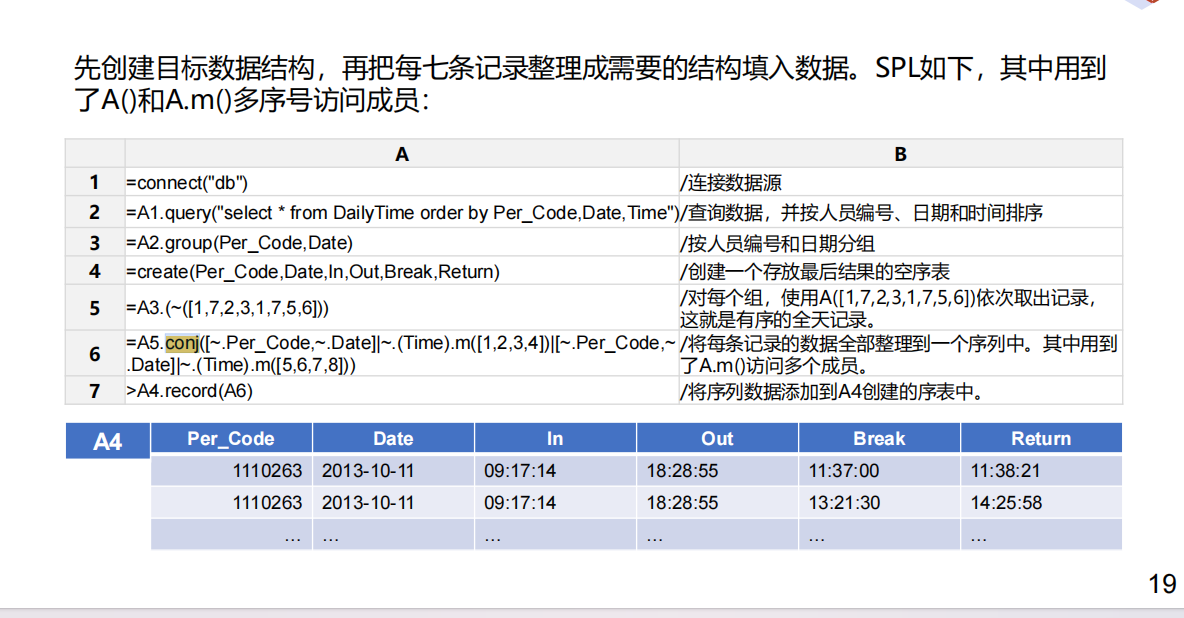1184x618 pixels.
Task: Select column header B of the SPL grid
Action: point(900,154)
